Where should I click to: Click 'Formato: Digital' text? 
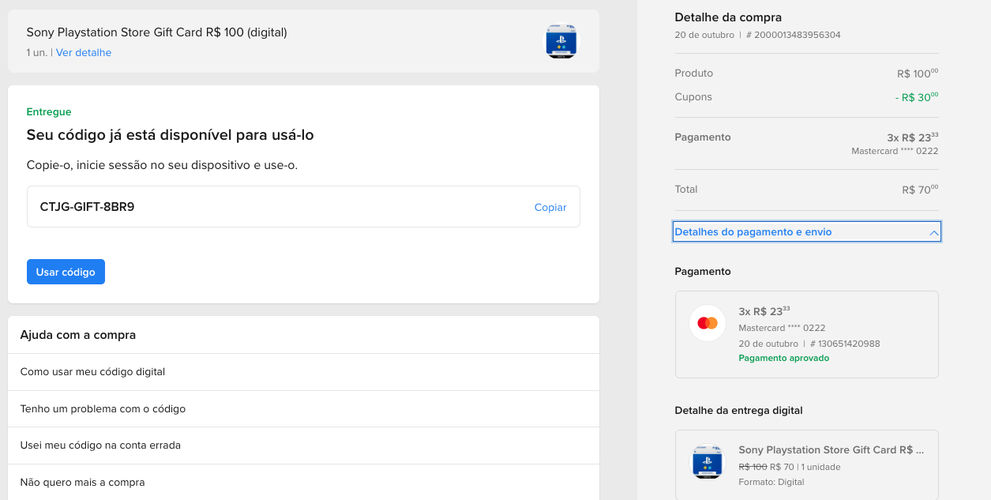point(771,482)
